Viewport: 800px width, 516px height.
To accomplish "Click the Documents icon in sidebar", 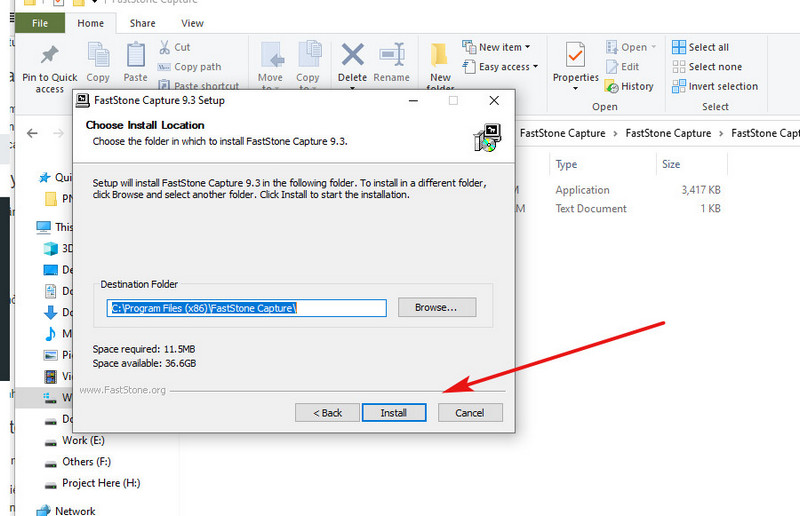I will 51,291.
